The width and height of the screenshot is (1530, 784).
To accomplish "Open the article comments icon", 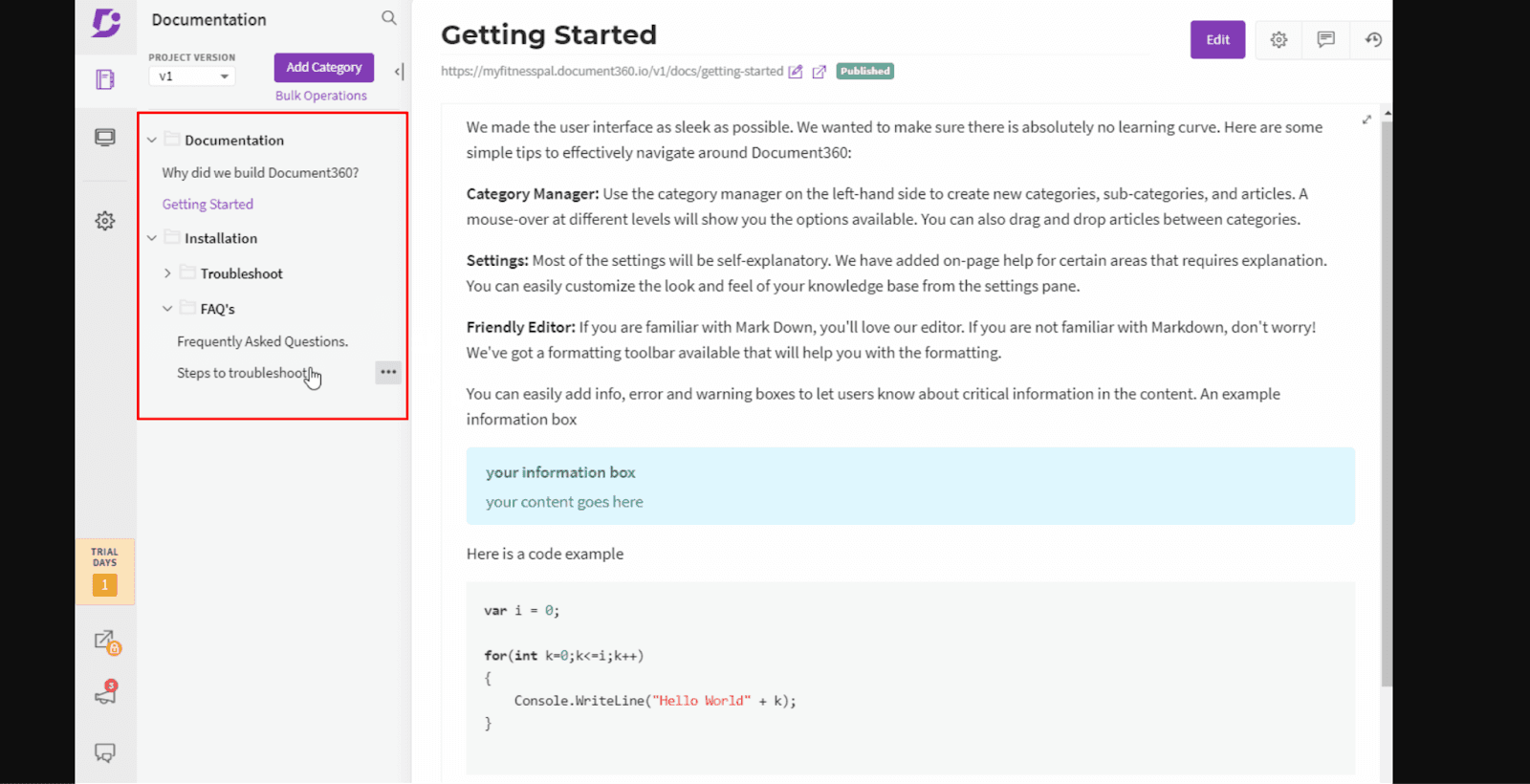I will coord(1325,40).
